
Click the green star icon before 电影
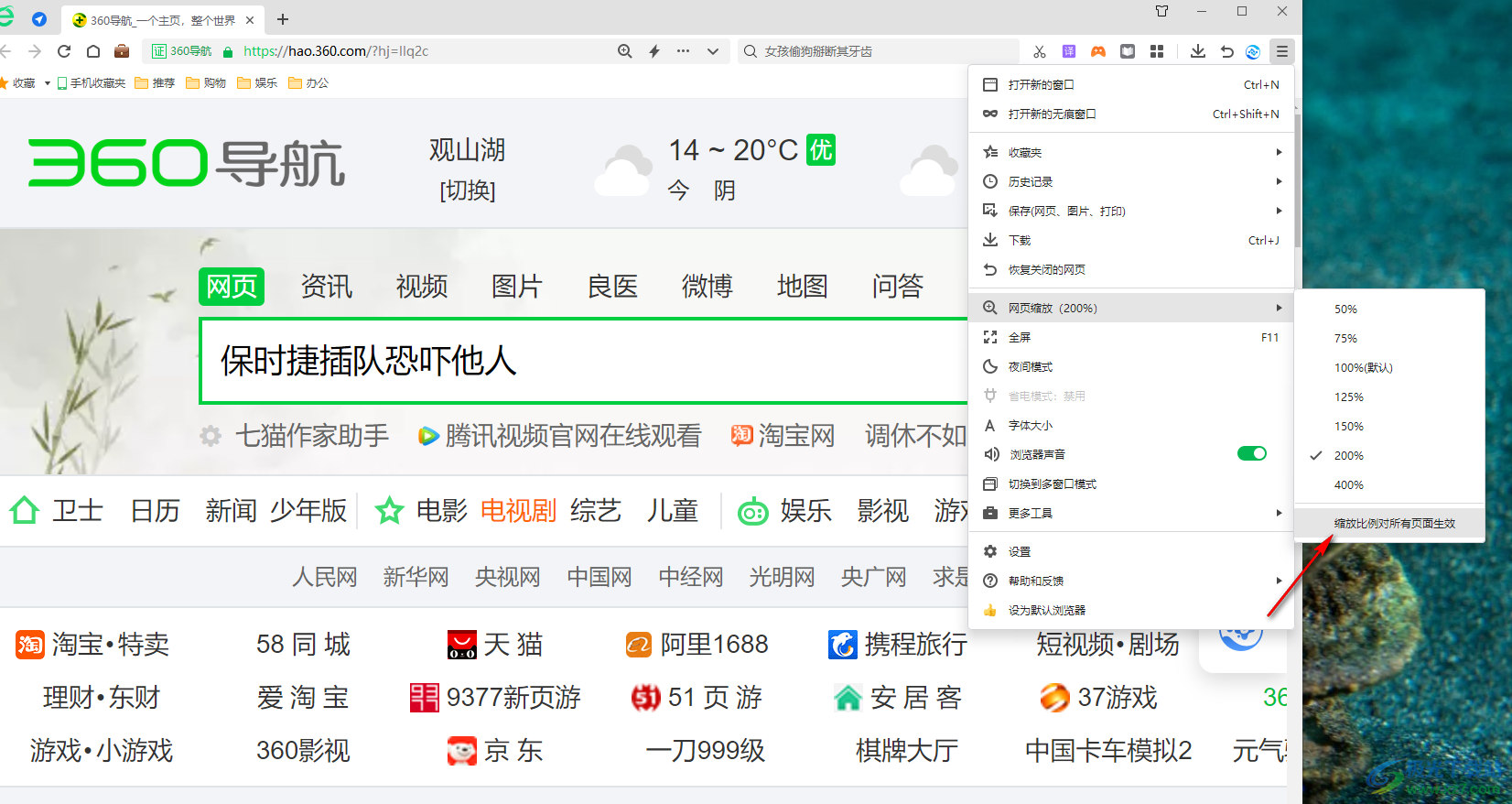pos(389,510)
